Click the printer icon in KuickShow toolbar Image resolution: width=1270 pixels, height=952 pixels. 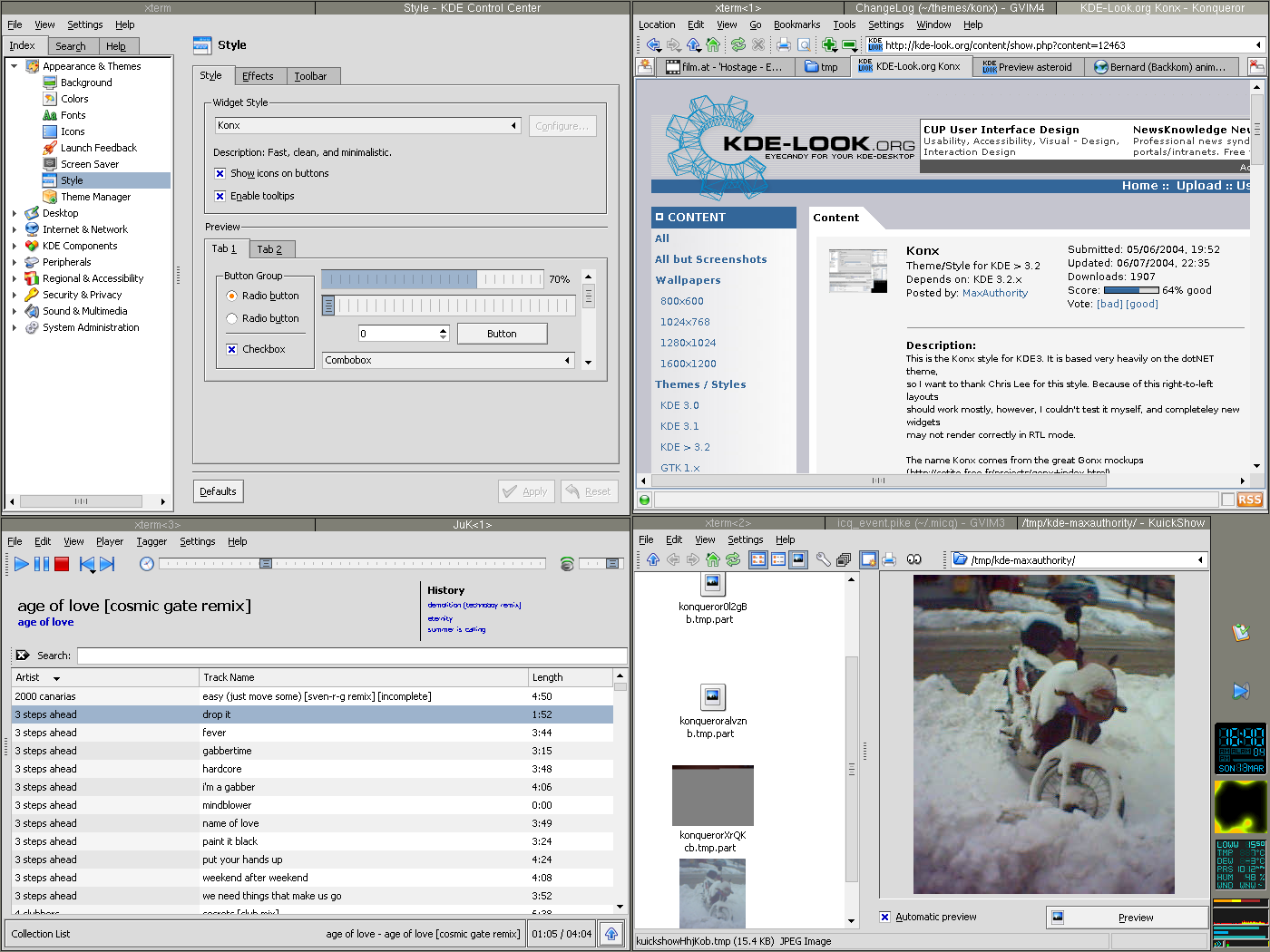[889, 559]
